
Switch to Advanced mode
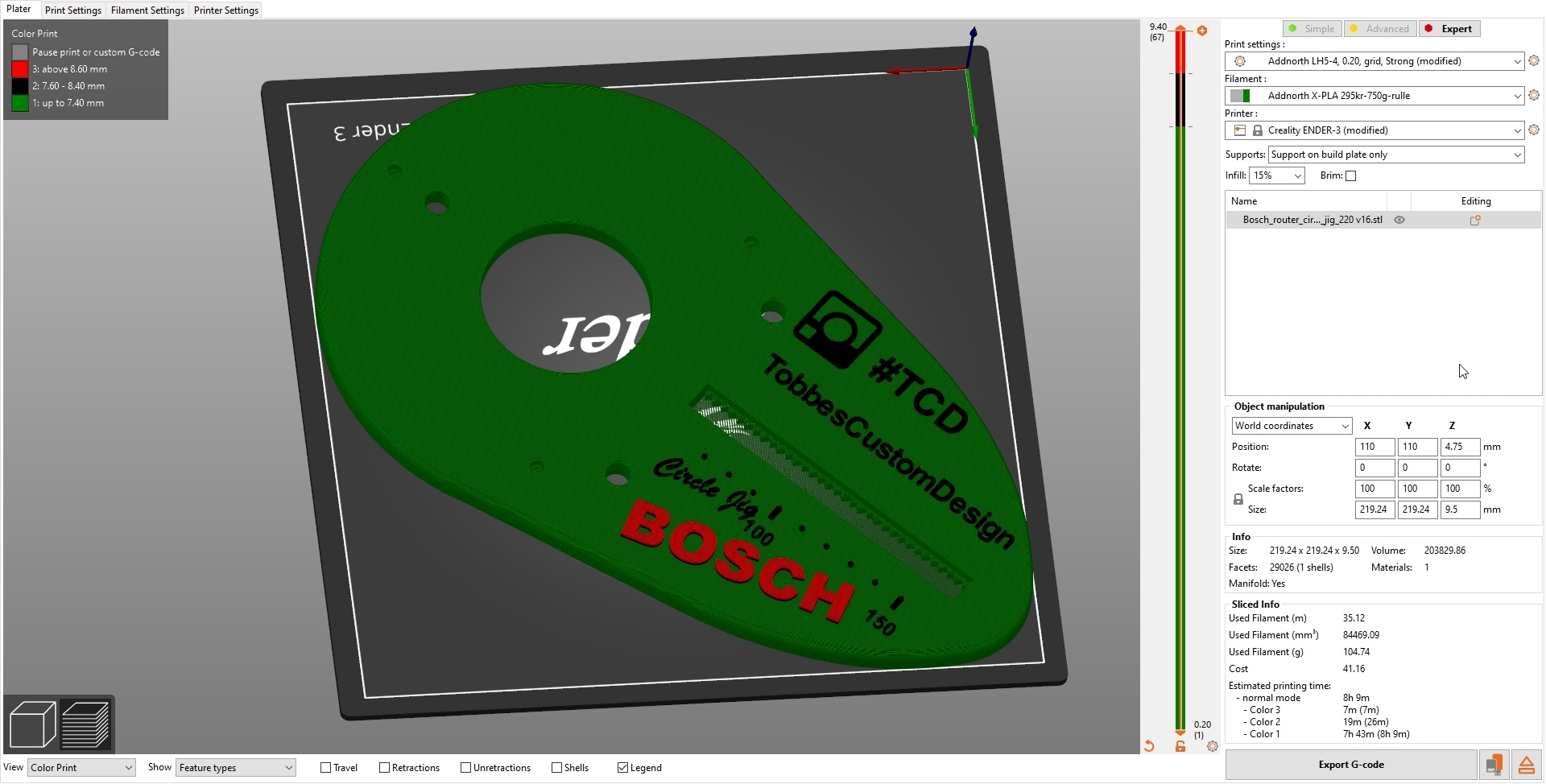(x=1380, y=29)
